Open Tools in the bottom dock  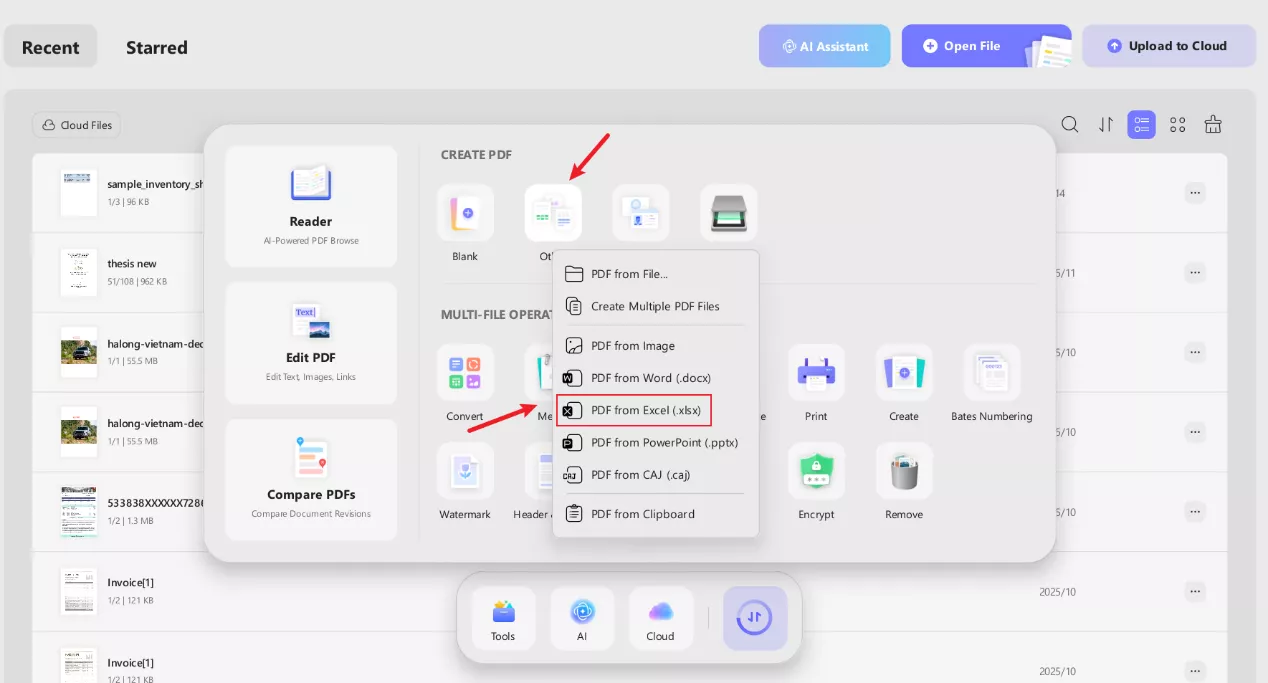coord(503,618)
